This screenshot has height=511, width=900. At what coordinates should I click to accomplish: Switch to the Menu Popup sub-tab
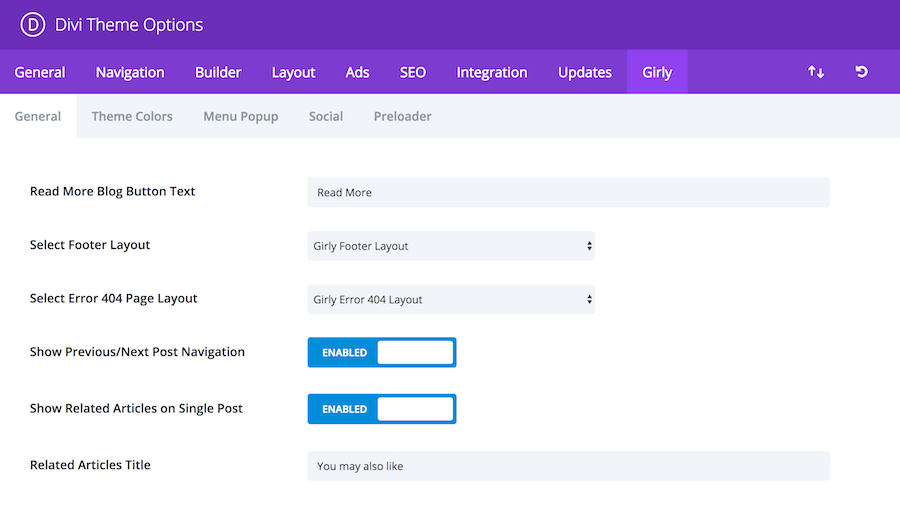point(240,116)
